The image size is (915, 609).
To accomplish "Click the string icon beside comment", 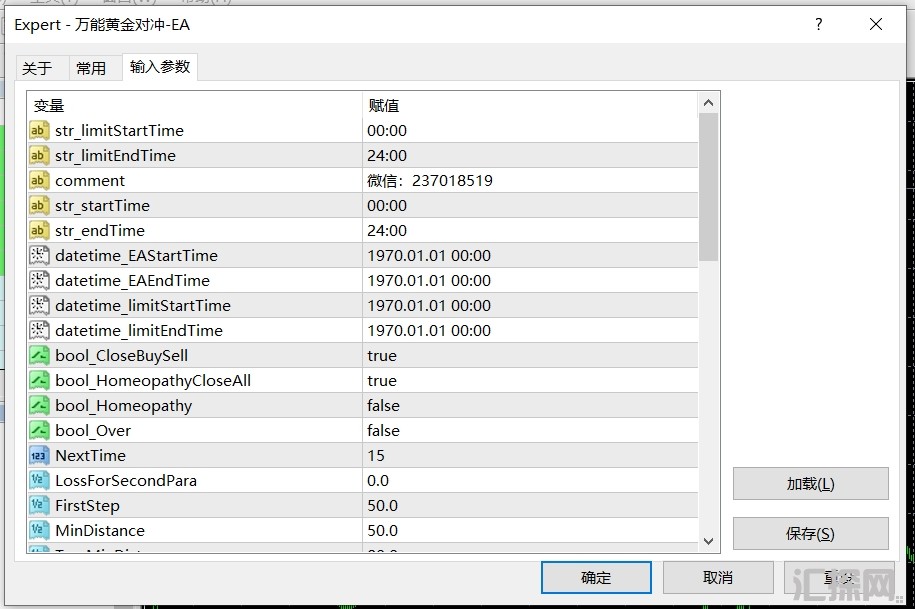I will pyautogui.click(x=39, y=181).
